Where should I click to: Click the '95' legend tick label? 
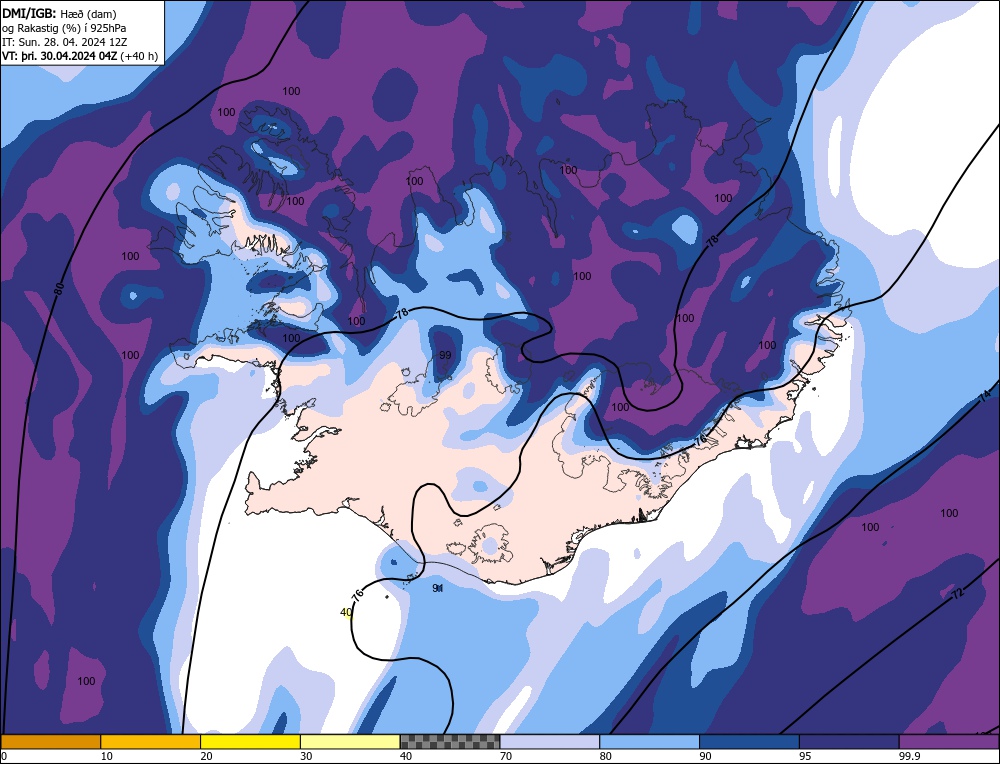point(805,756)
